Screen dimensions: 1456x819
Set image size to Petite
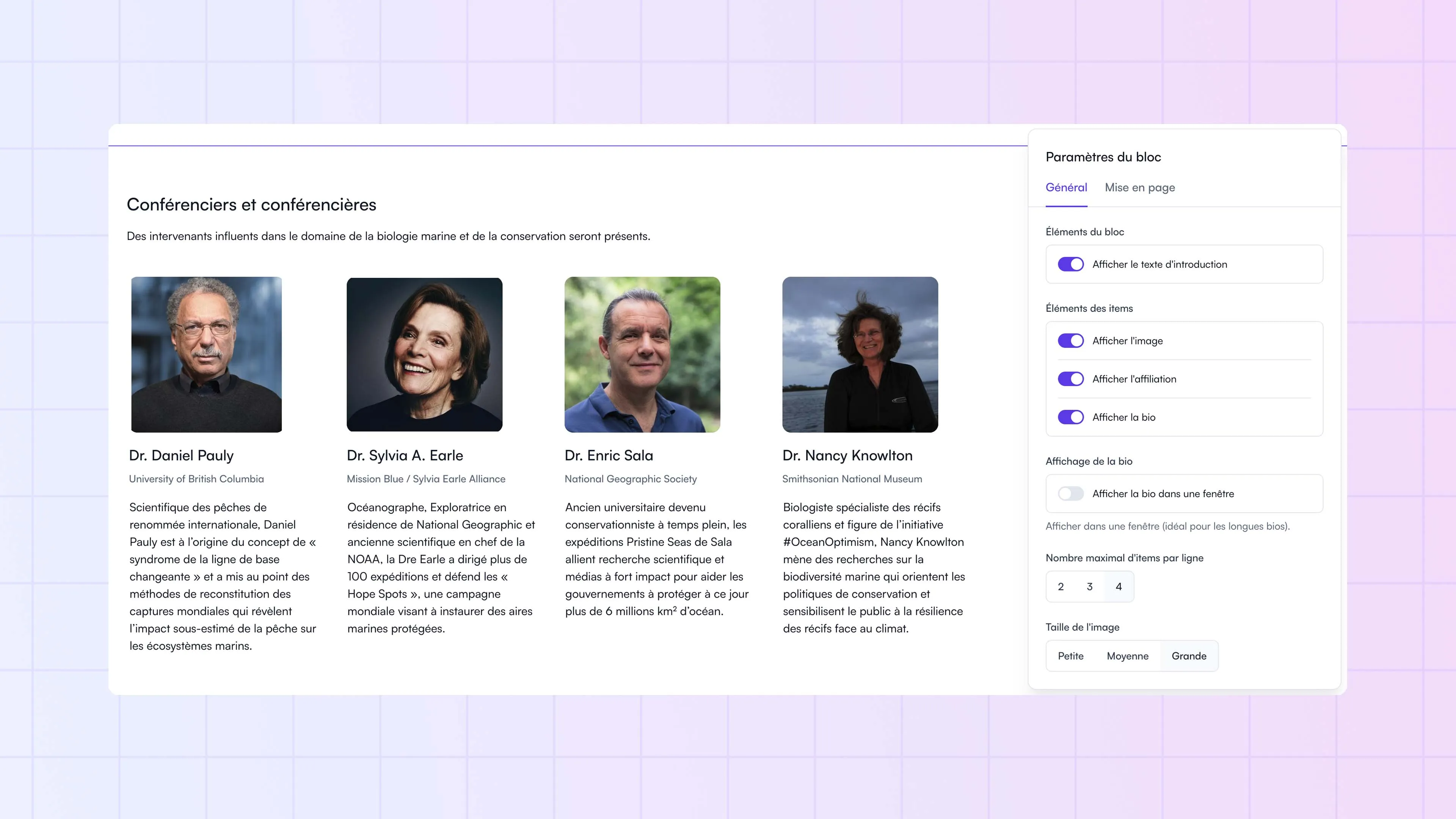click(x=1070, y=656)
